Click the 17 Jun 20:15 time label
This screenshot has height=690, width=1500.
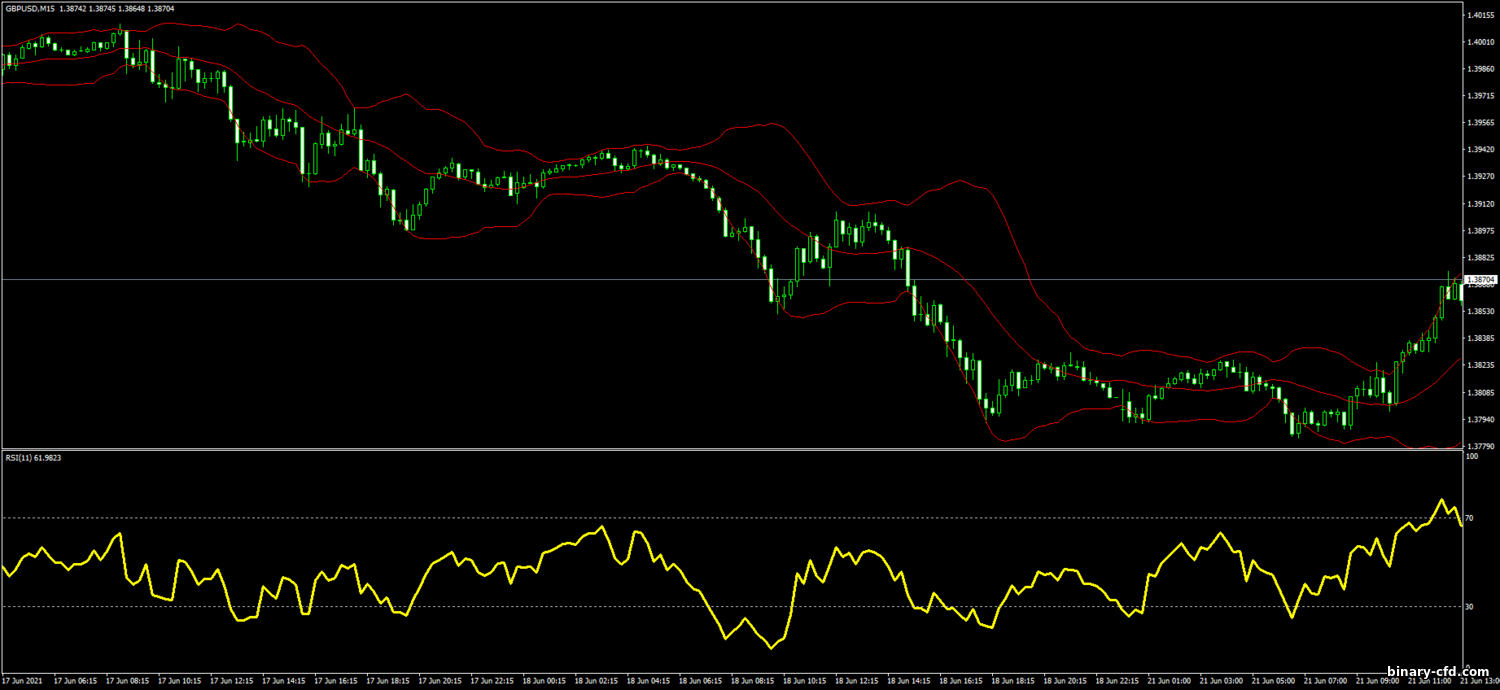click(x=440, y=681)
